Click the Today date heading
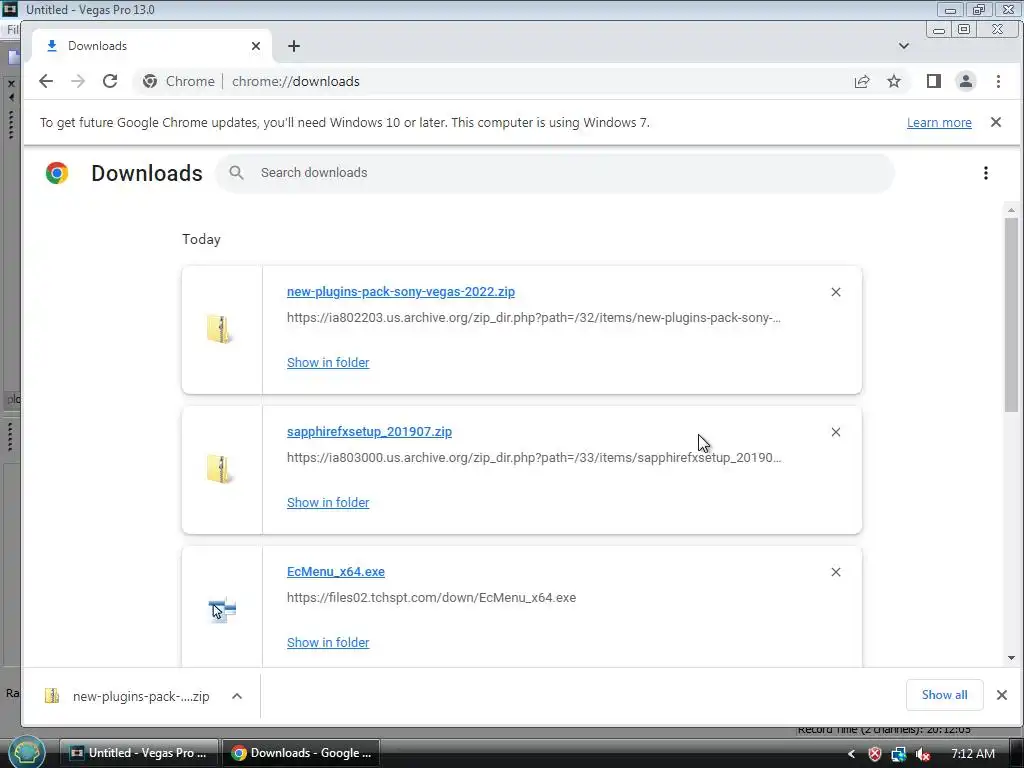This screenshot has width=1024, height=768. tap(201, 239)
